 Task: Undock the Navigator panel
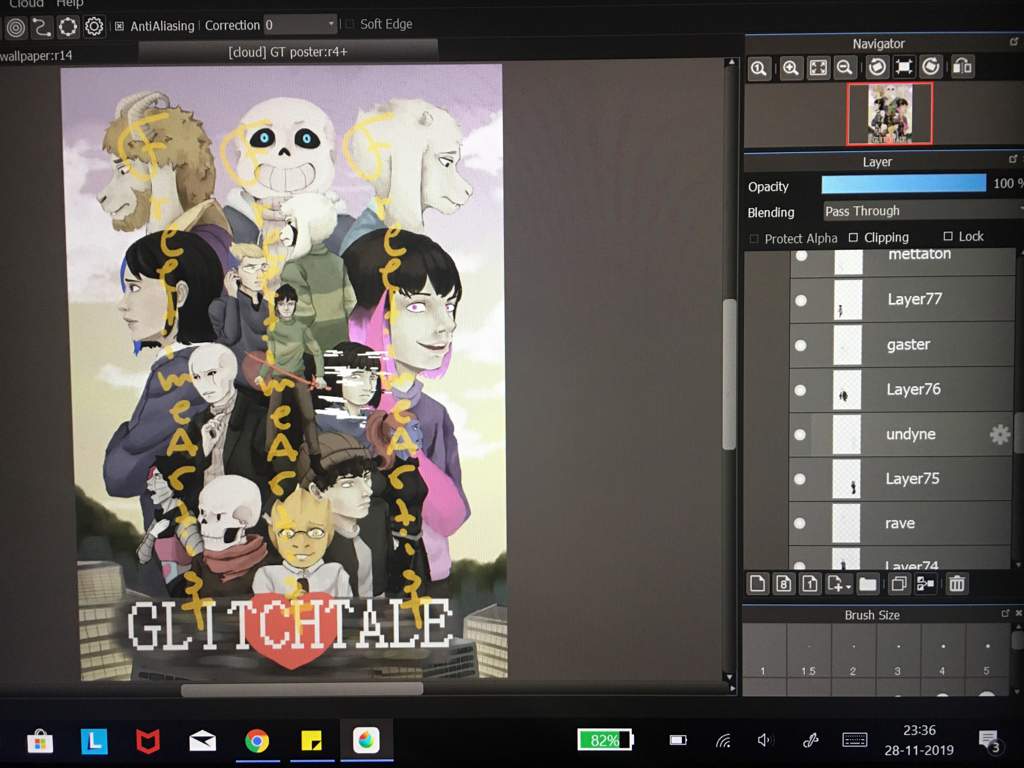click(1014, 42)
